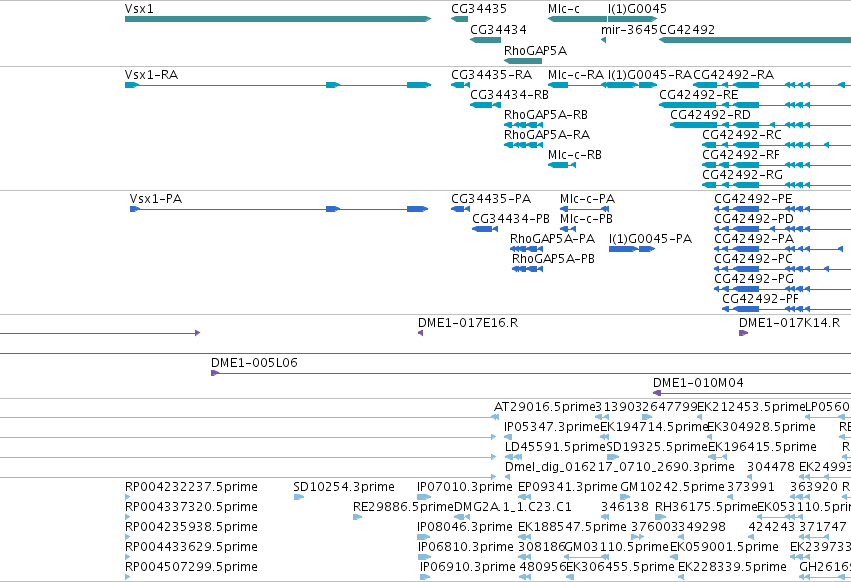Screen dimensions: 851x582
Task: Click the Mlc-c-PA protein label
Action: pyautogui.click(x=587, y=199)
